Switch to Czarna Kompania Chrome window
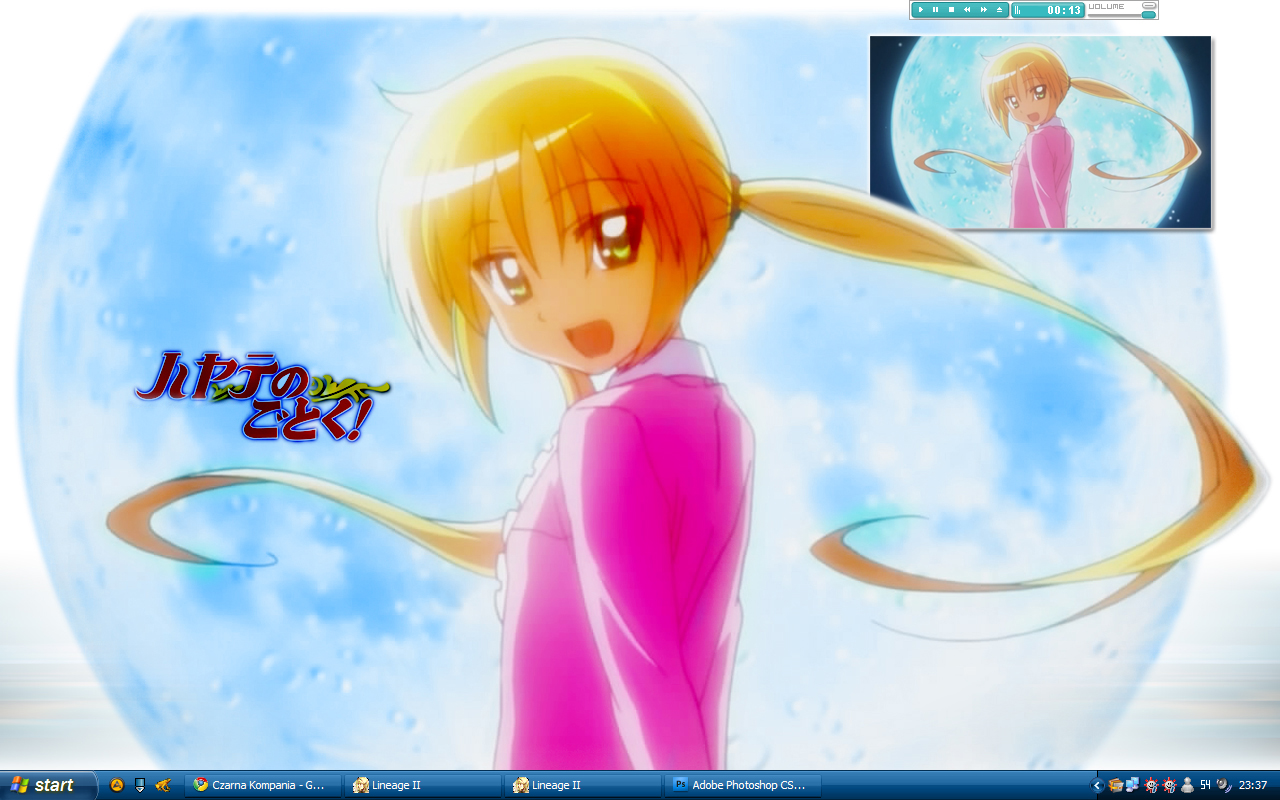The width and height of the screenshot is (1280, 800). click(x=262, y=785)
